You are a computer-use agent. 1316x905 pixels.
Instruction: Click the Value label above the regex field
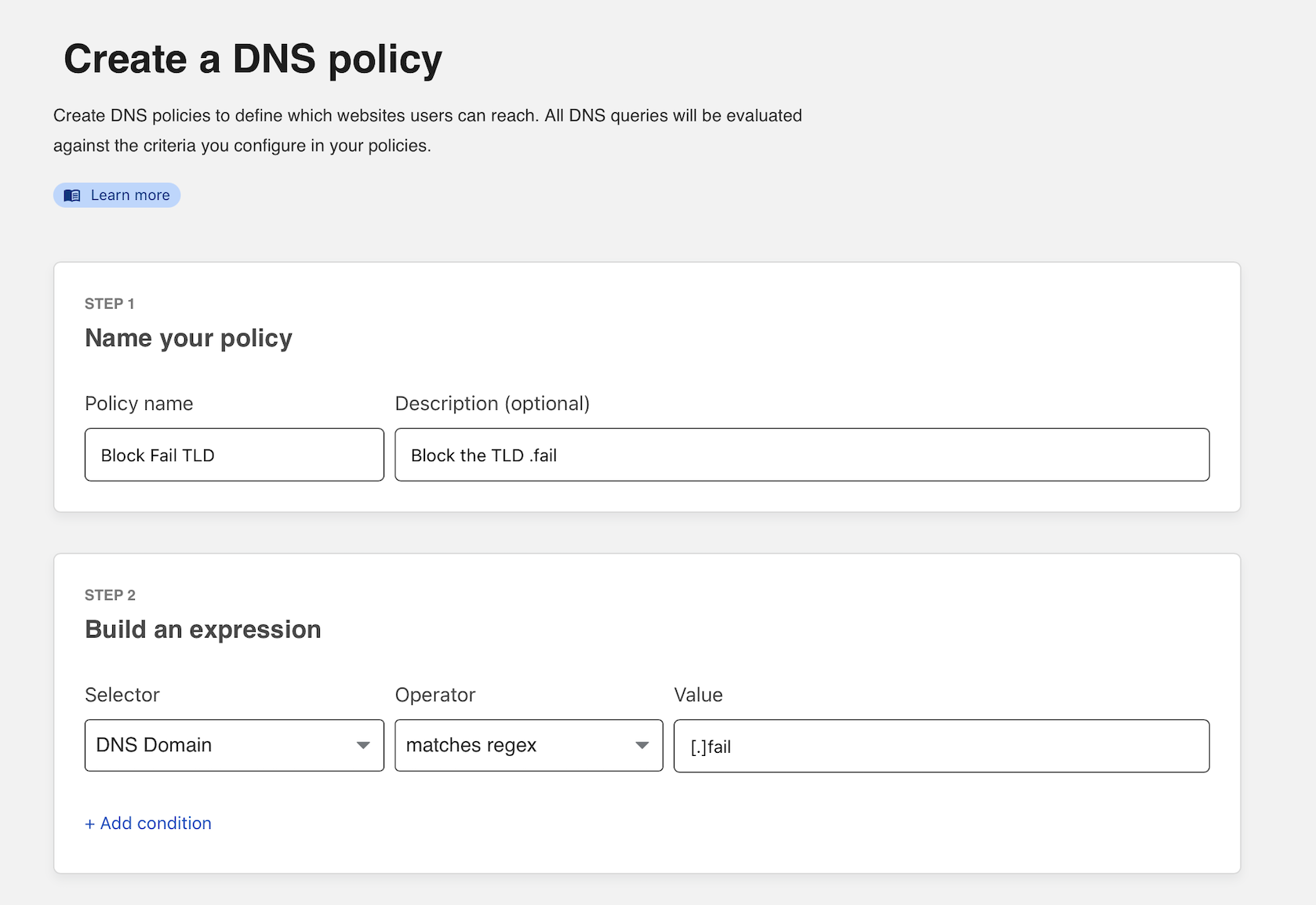tap(699, 694)
